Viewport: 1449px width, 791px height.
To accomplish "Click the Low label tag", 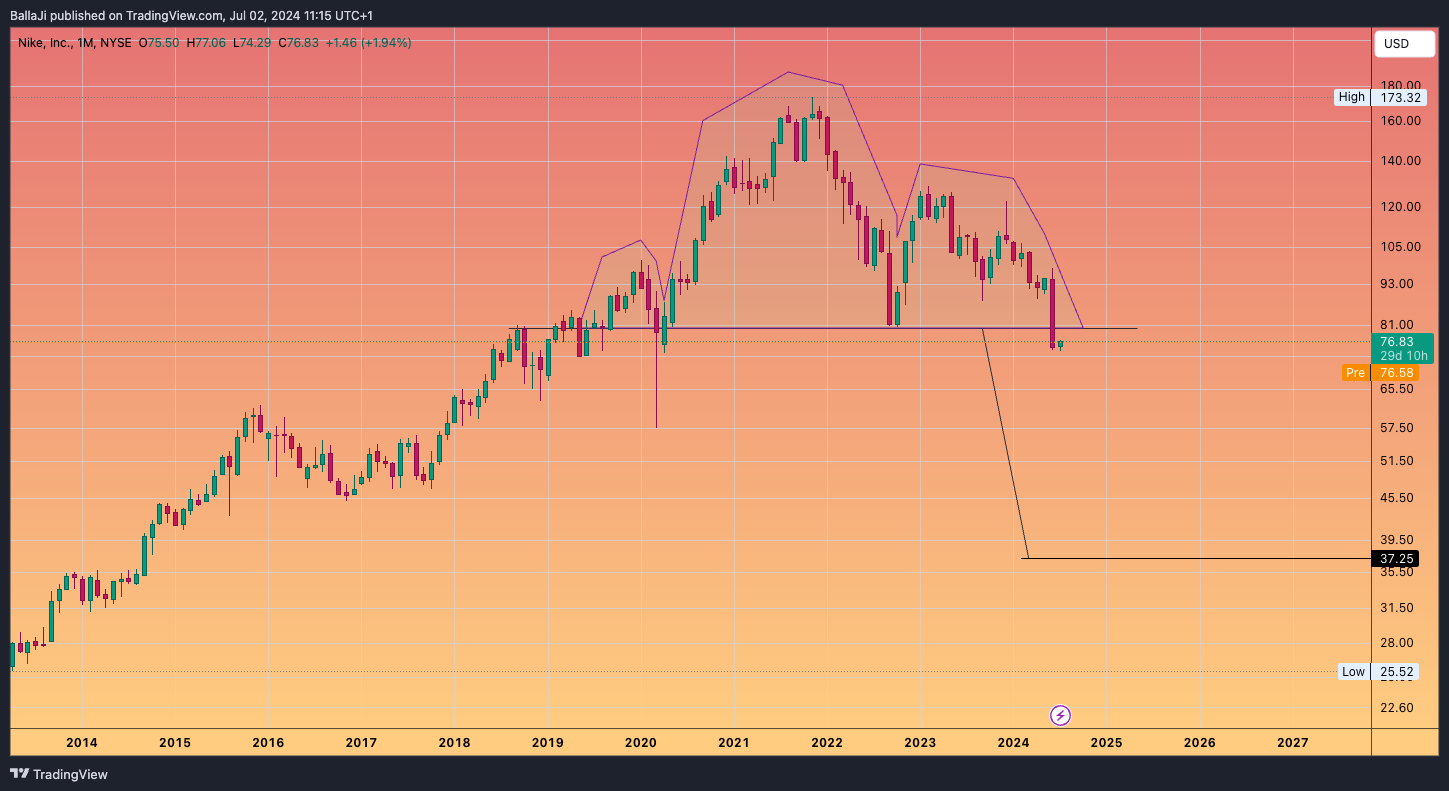I will pos(1353,672).
